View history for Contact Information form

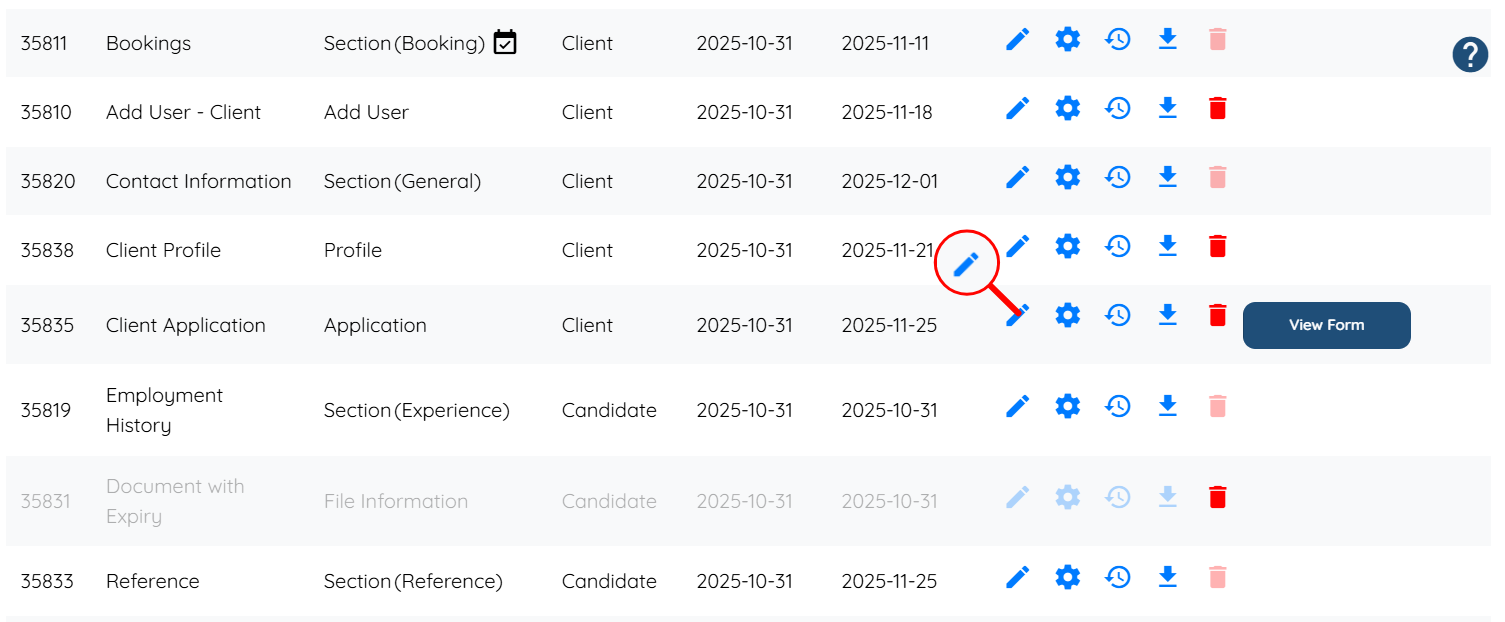[x=1118, y=177]
